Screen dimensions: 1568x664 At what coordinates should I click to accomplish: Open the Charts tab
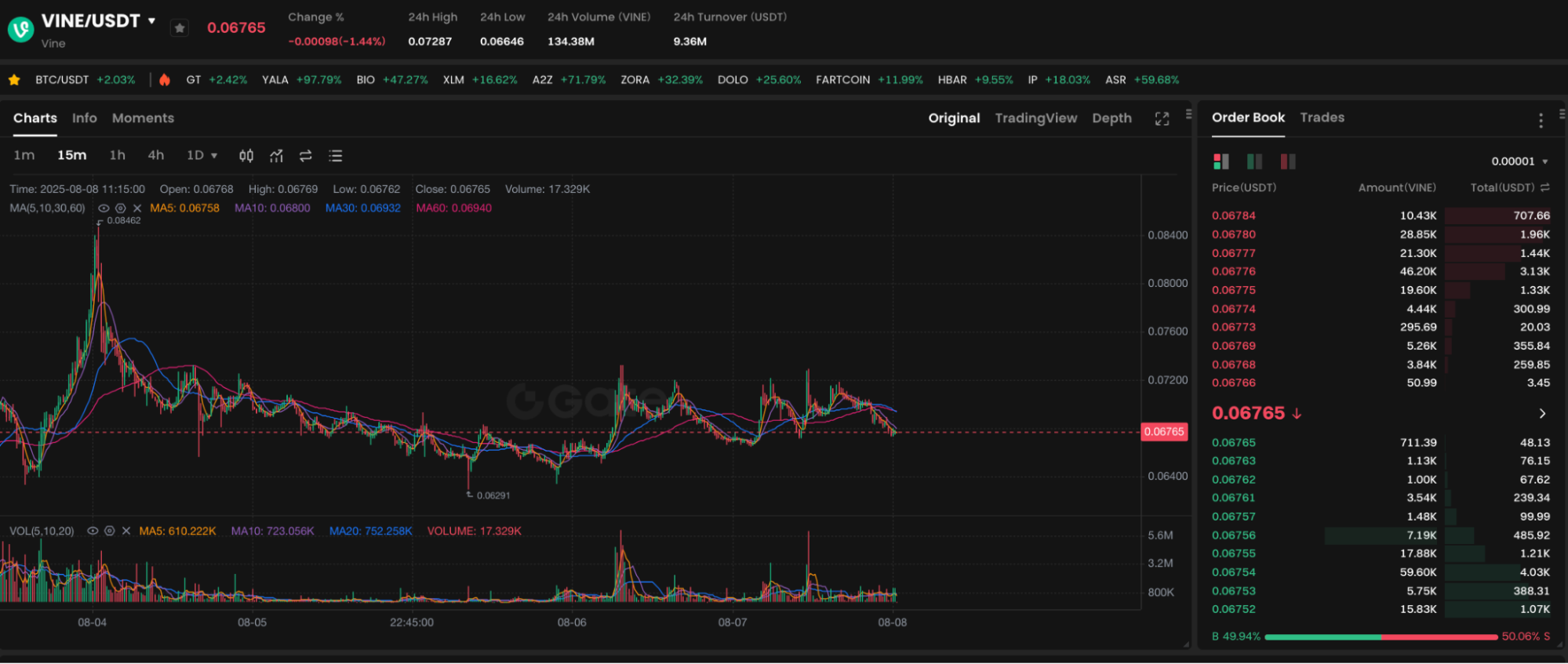pyautogui.click(x=35, y=118)
